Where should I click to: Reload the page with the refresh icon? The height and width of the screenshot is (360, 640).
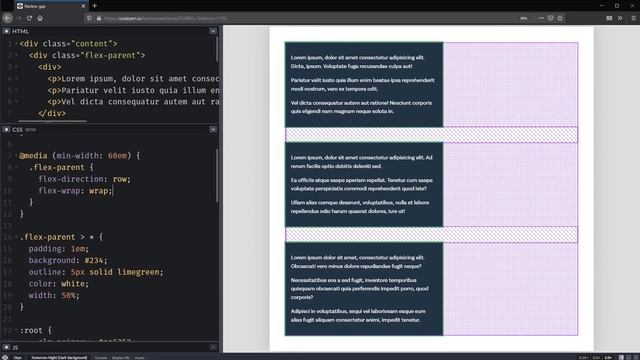coord(29,18)
